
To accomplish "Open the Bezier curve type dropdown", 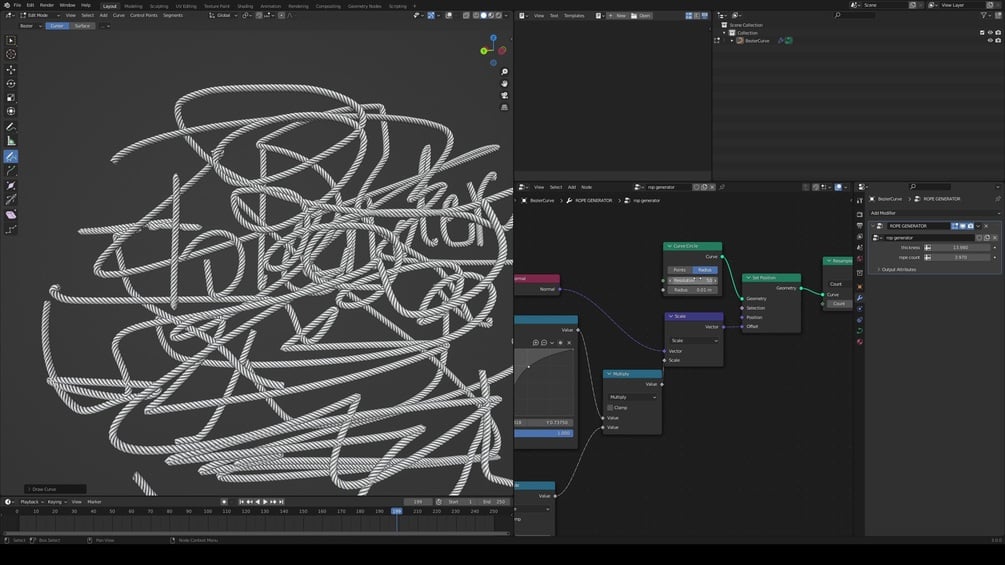I will tap(29, 26).
